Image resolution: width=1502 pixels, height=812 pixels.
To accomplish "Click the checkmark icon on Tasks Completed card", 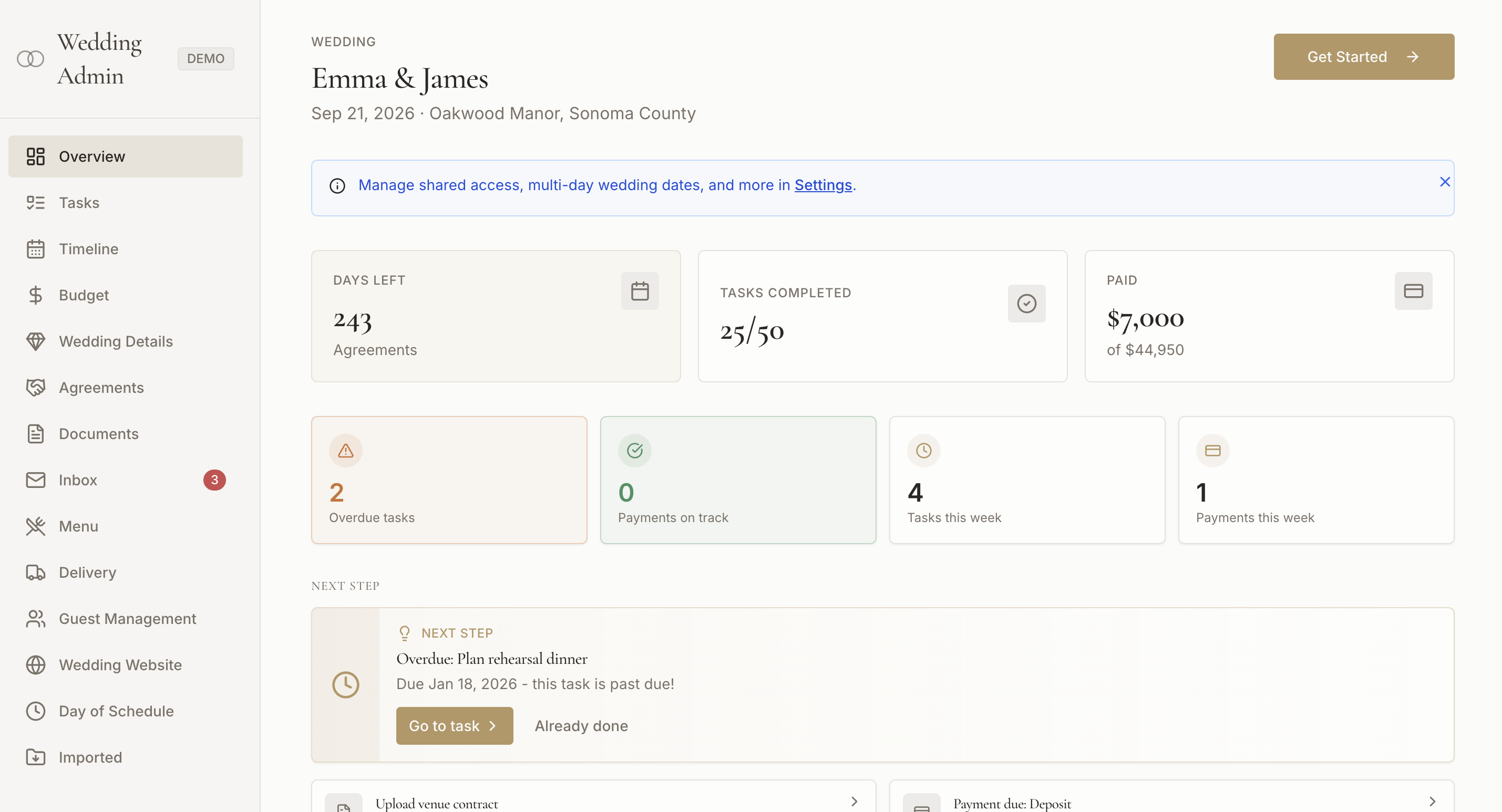I will click(1027, 303).
